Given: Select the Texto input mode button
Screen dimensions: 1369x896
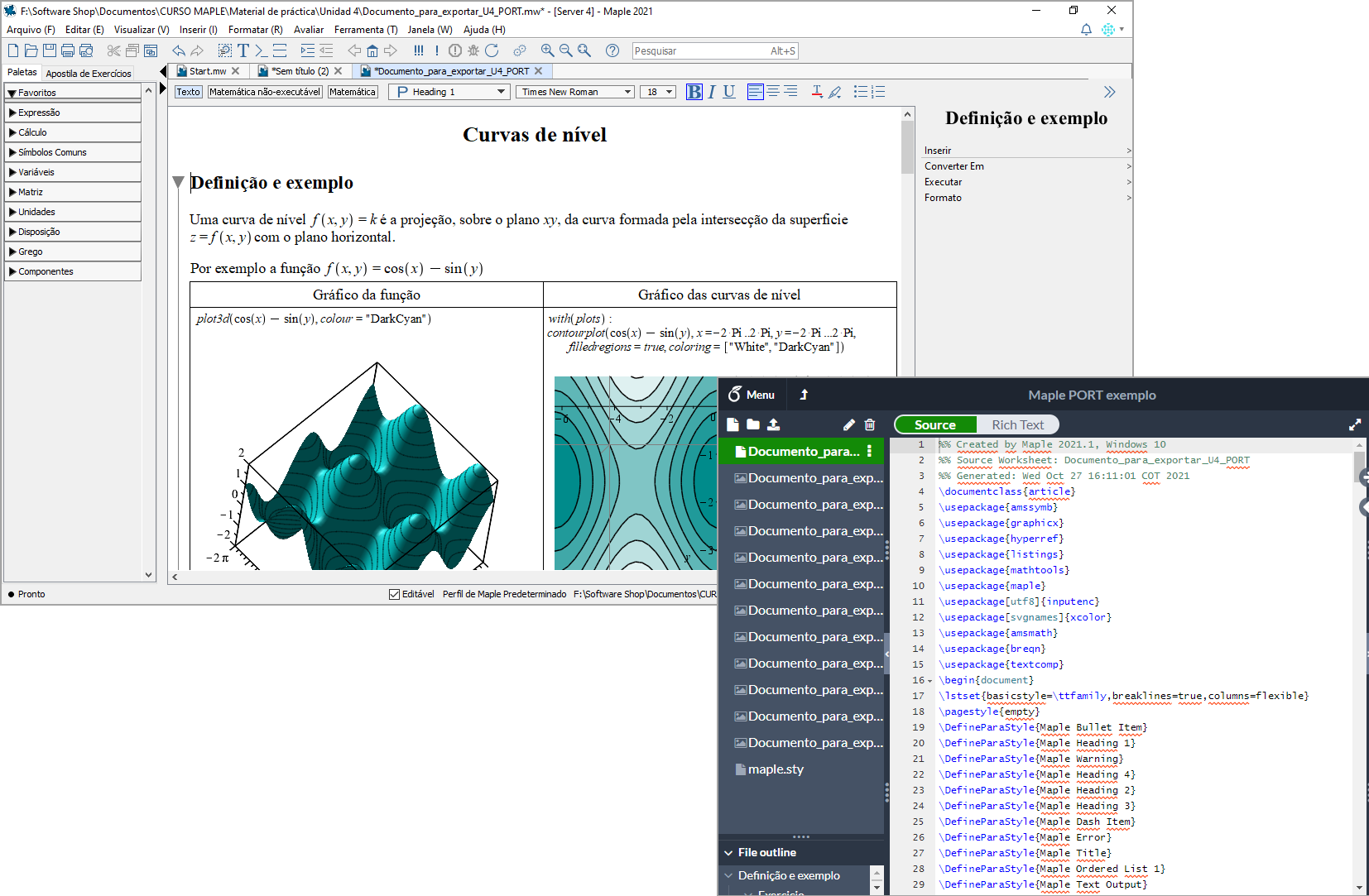Looking at the screenshot, I should tap(189, 92).
